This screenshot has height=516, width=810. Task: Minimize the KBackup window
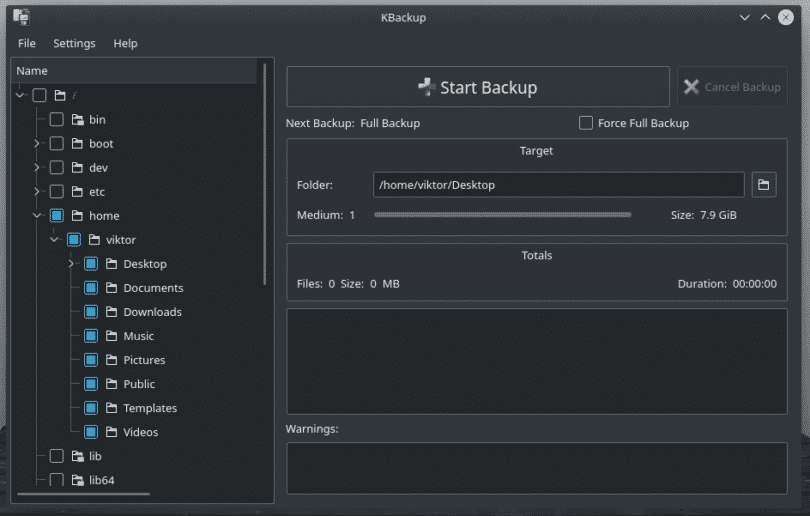pos(744,17)
